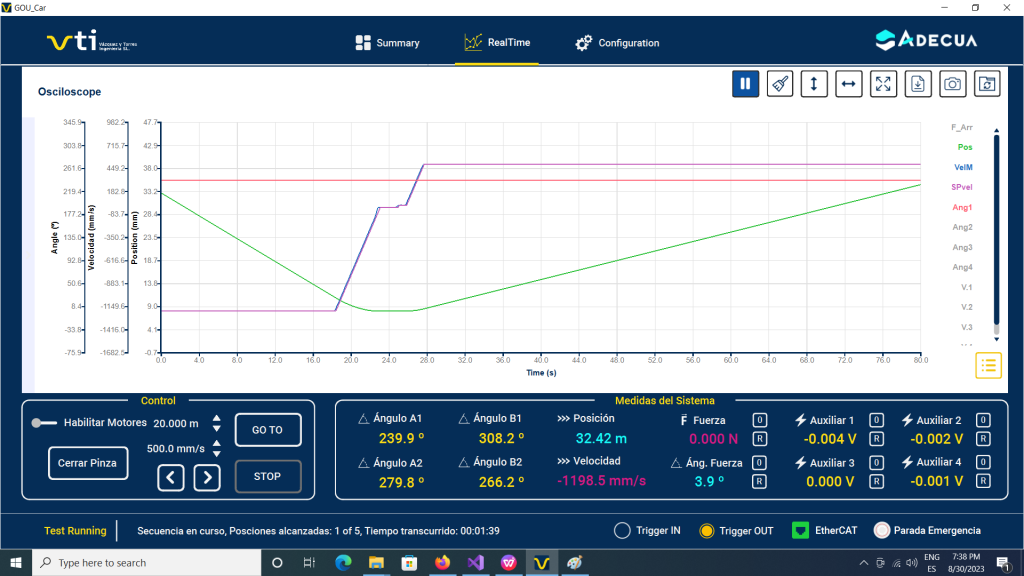Click the horizontal autoscale arrow icon

click(848, 84)
